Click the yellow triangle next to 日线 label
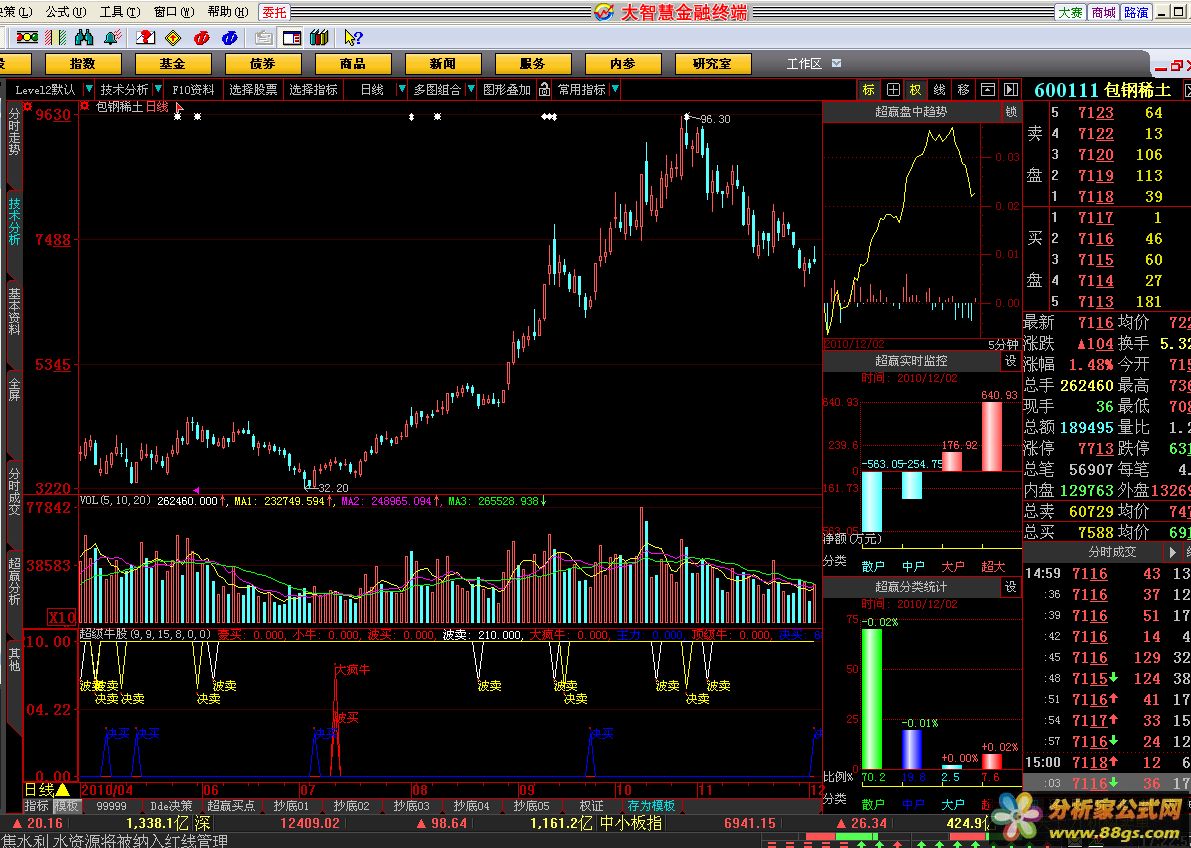 click(x=63, y=790)
